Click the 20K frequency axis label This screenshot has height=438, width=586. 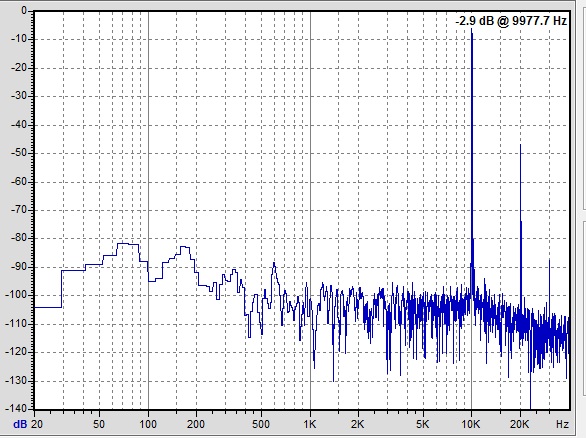(520, 424)
